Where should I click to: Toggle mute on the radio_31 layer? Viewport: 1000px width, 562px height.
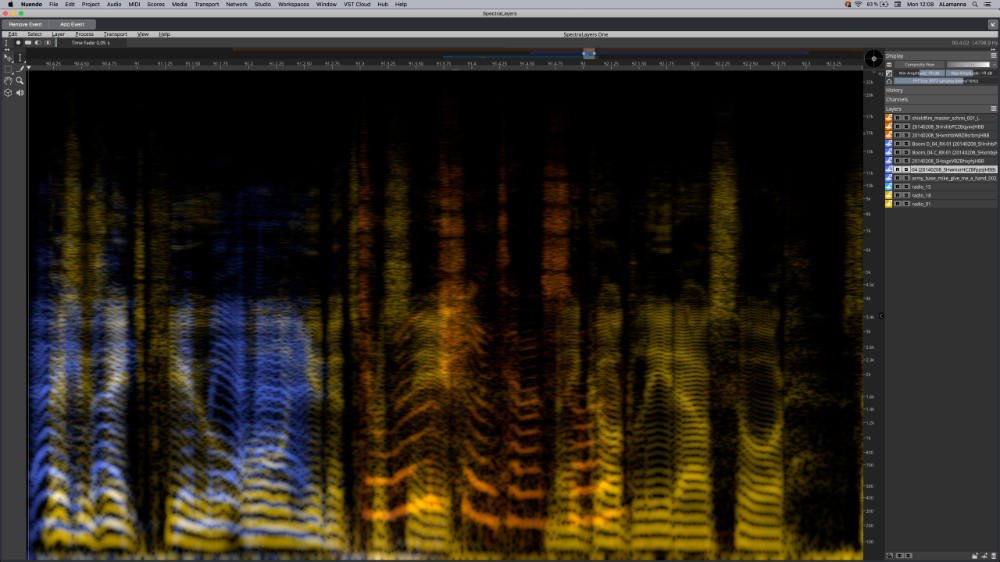[x=897, y=203]
